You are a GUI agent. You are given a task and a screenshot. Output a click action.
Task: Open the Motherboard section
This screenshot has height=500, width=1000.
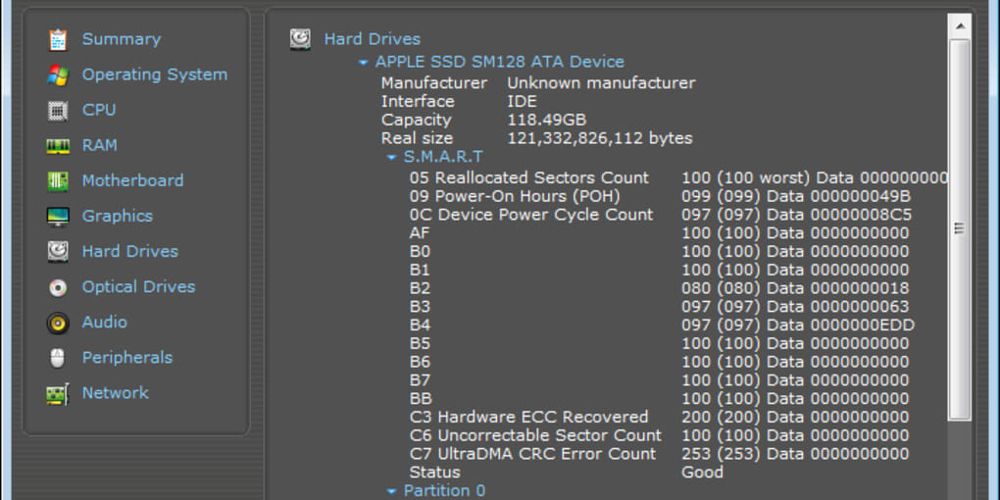tap(133, 180)
